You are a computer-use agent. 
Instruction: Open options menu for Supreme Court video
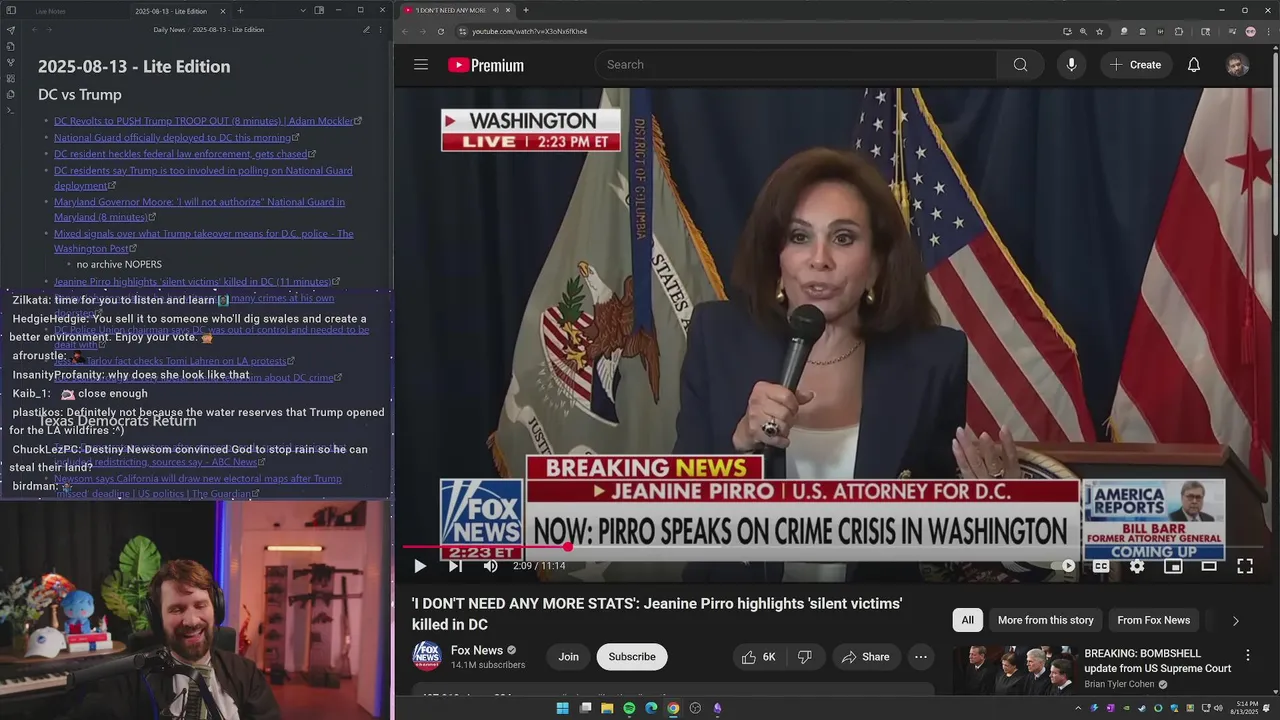[x=1247, y=655]
